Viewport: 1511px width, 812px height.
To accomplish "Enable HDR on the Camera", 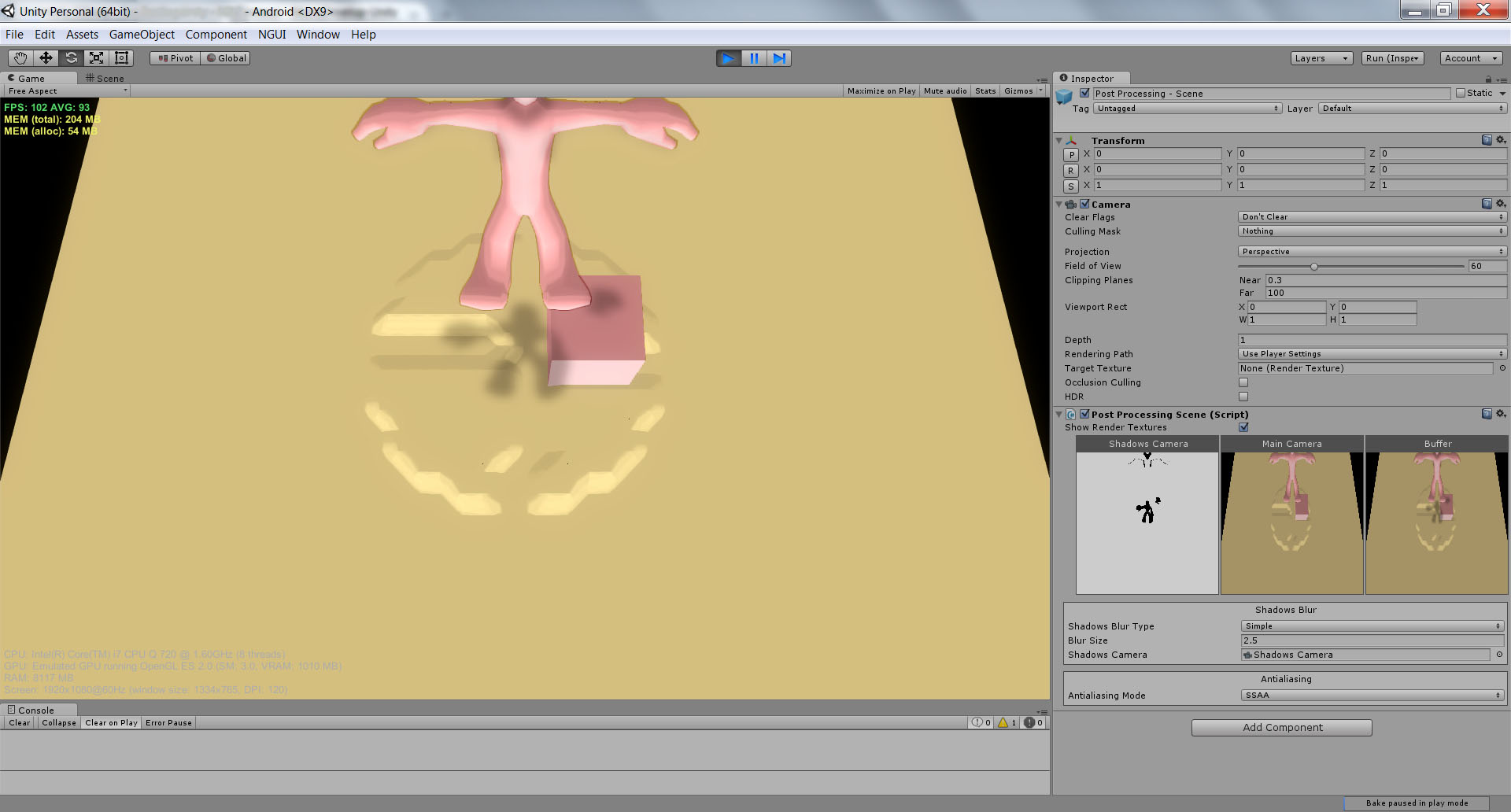I will coord(1243,397).
